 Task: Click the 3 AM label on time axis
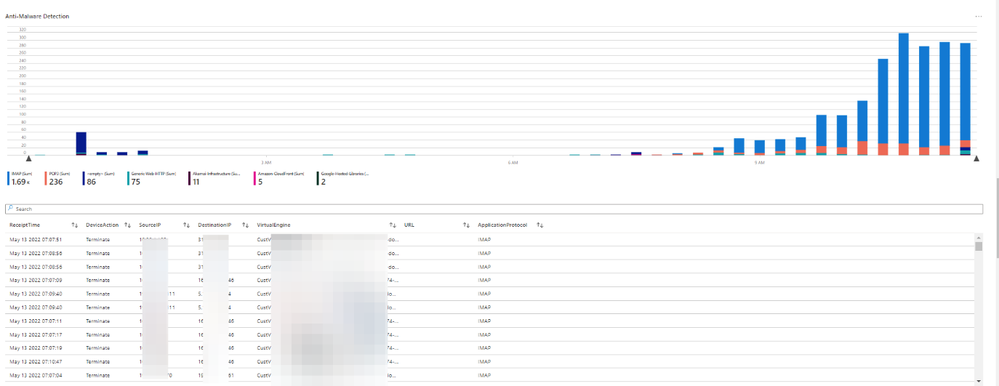click(x=266, y=163)
